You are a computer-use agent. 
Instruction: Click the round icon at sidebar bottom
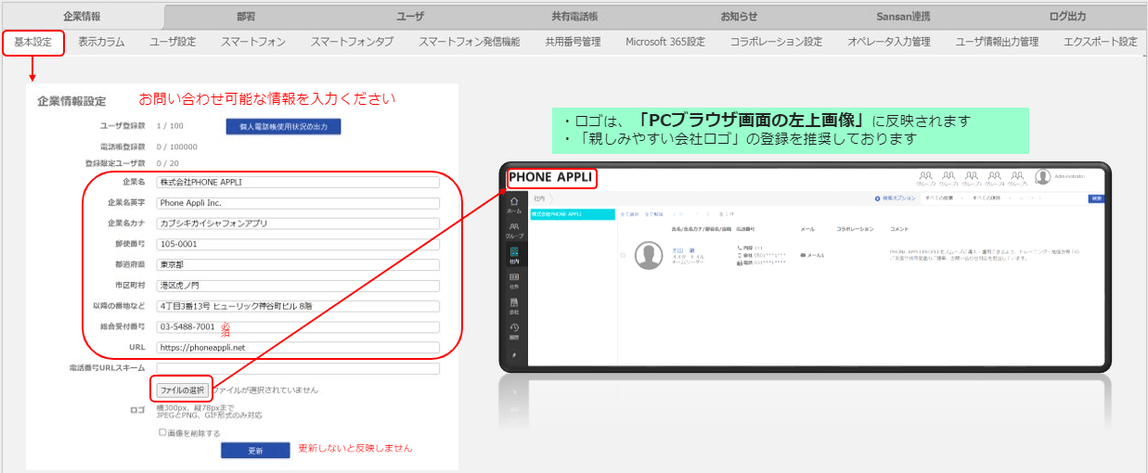[x=514, y=355]
